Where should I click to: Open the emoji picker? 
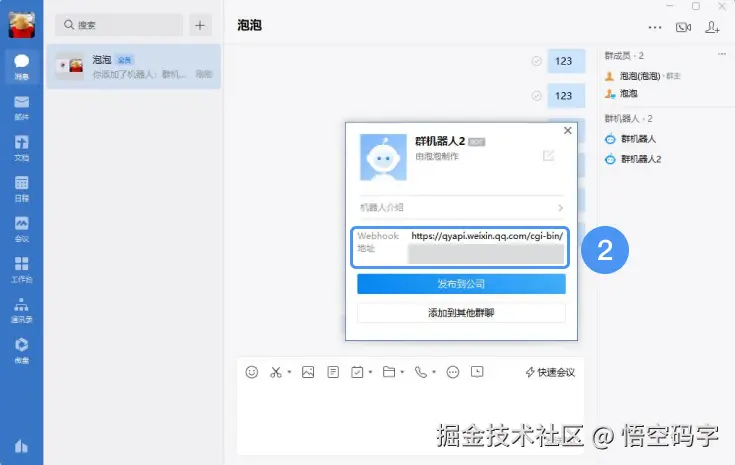pyautogui.click(x=252, y=372)
